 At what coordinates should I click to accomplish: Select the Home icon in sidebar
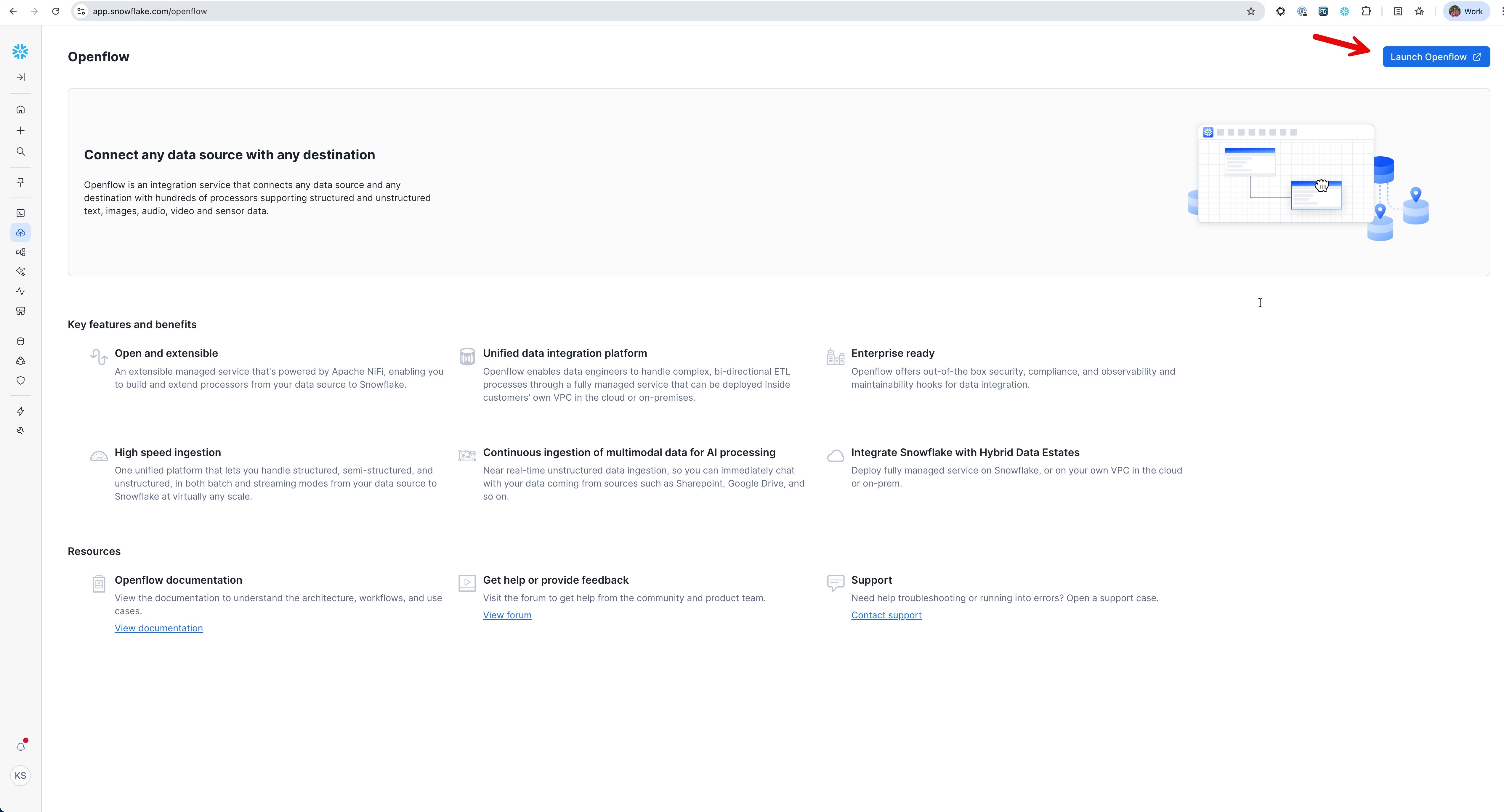(20, 109)
